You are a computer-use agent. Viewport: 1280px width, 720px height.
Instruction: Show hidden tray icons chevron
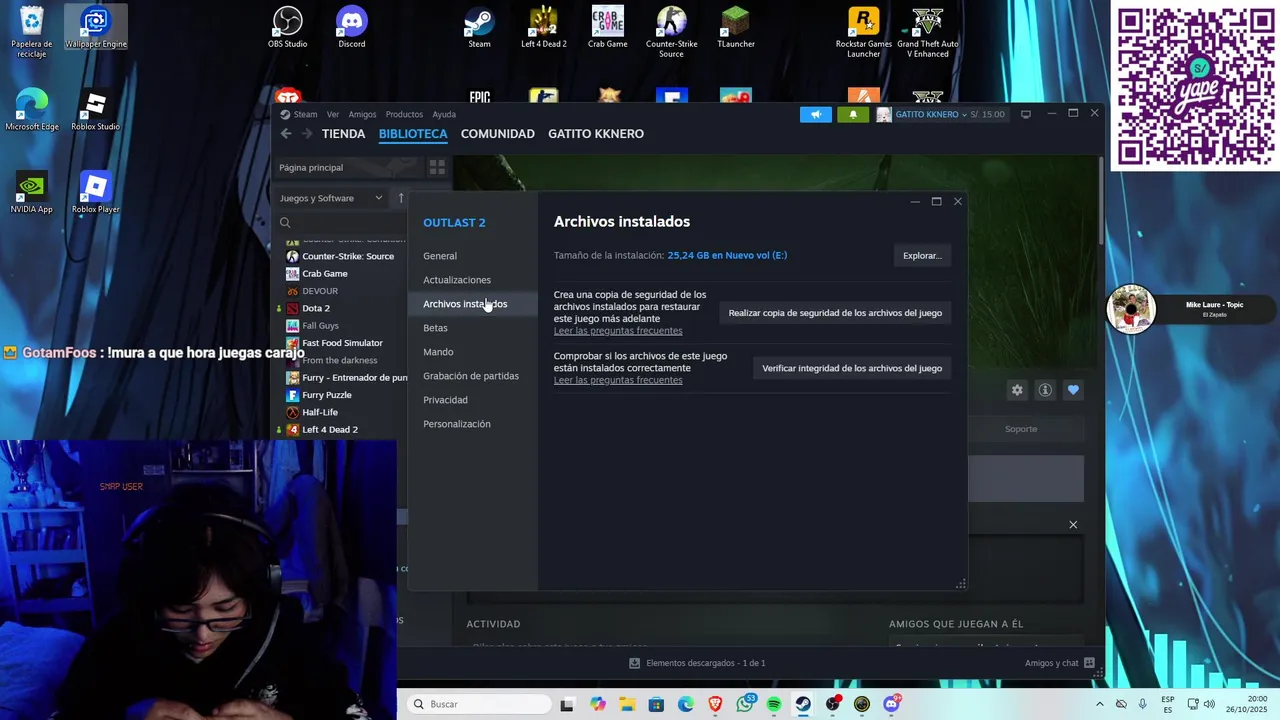click(x=1100, y=704)
